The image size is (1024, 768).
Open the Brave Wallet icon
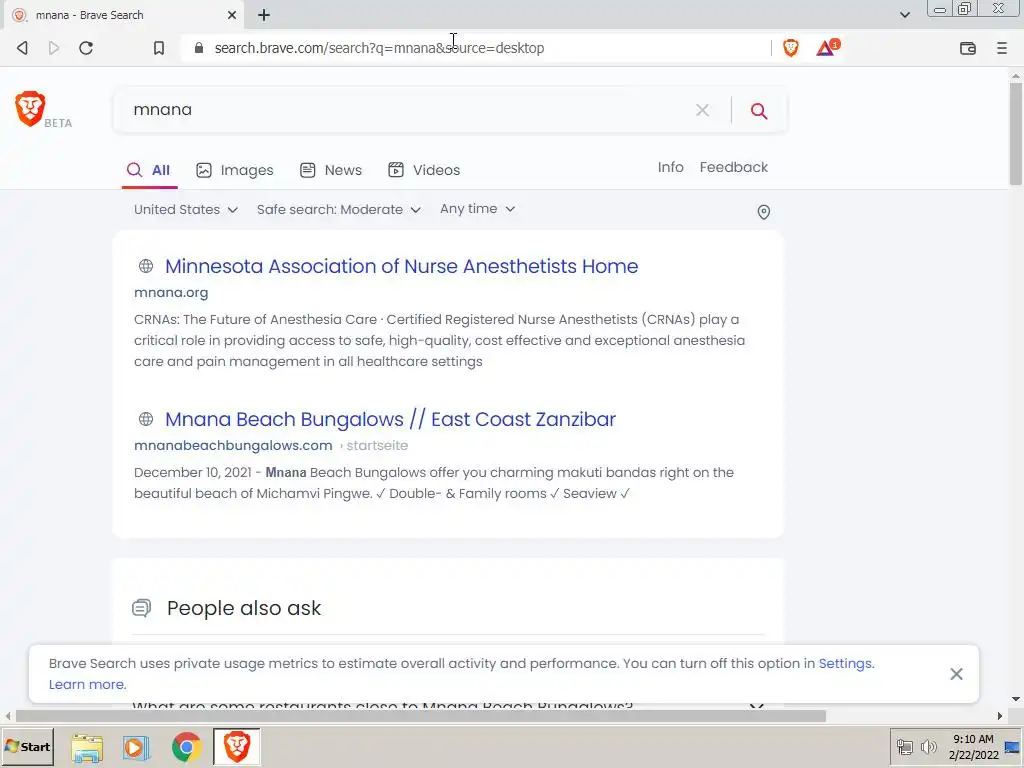[967, 48]
